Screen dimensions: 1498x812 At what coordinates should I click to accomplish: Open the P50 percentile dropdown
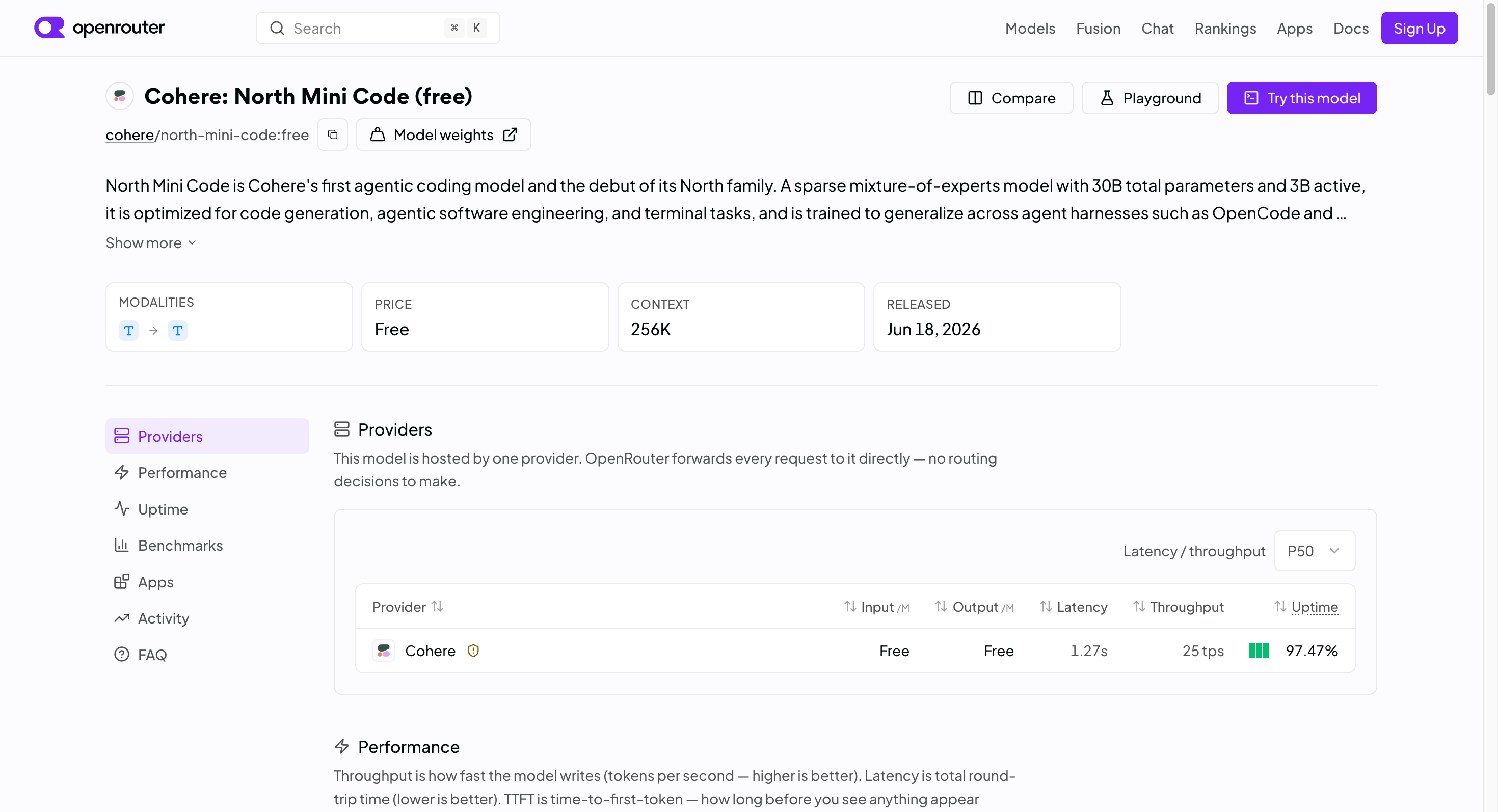pos(1315,551)
